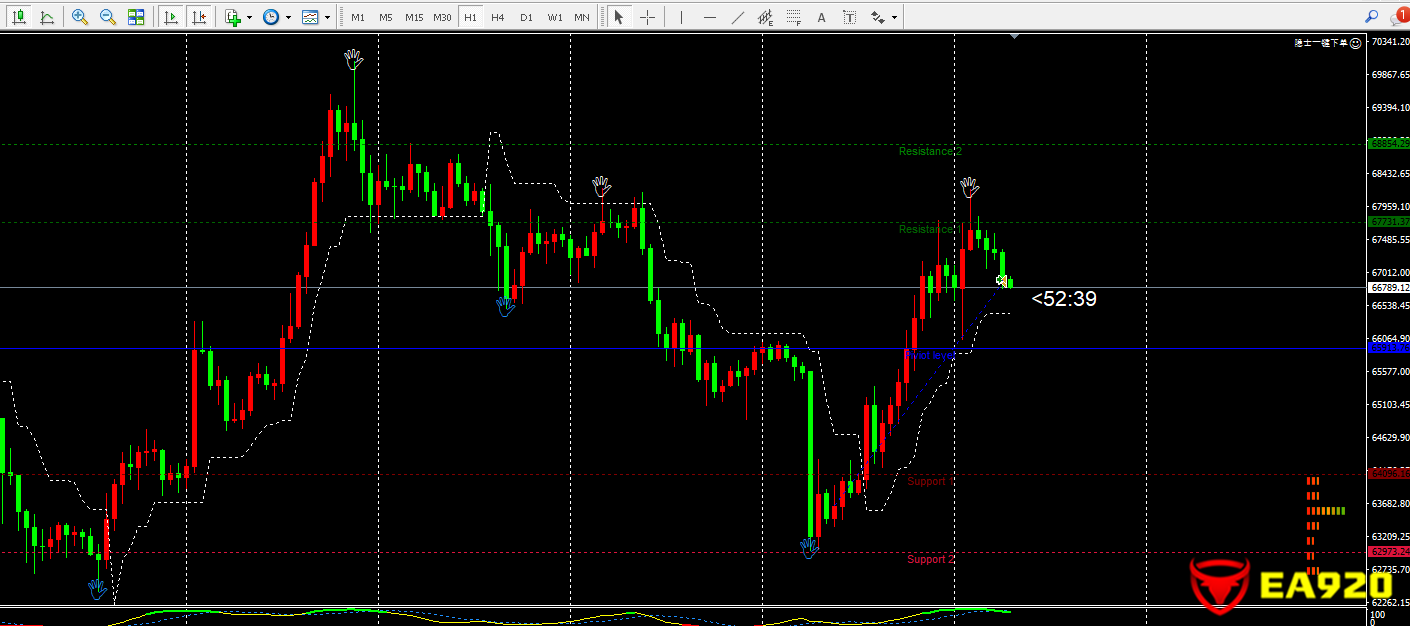Expand the periodicity clock dropdown arrow

pos(288,17)
